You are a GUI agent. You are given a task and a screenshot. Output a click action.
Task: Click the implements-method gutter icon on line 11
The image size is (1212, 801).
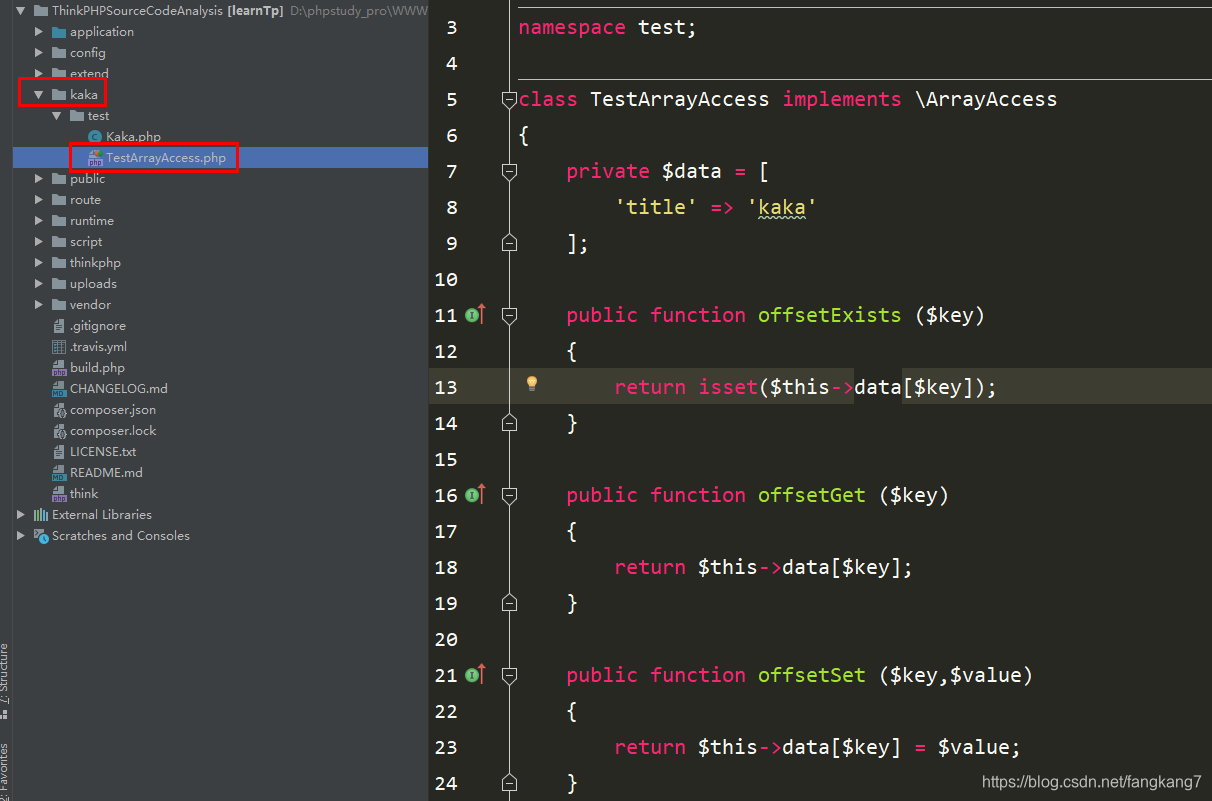[475, 315]
